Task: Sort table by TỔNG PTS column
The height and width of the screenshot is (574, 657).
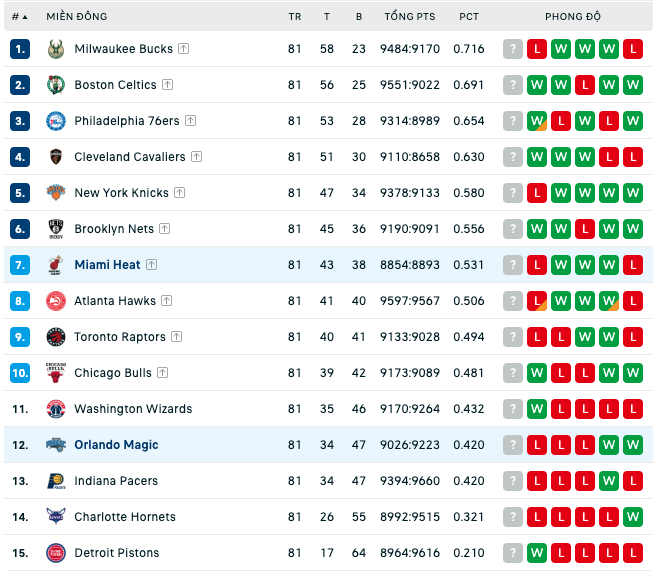Action: click(x=410, y=17)
